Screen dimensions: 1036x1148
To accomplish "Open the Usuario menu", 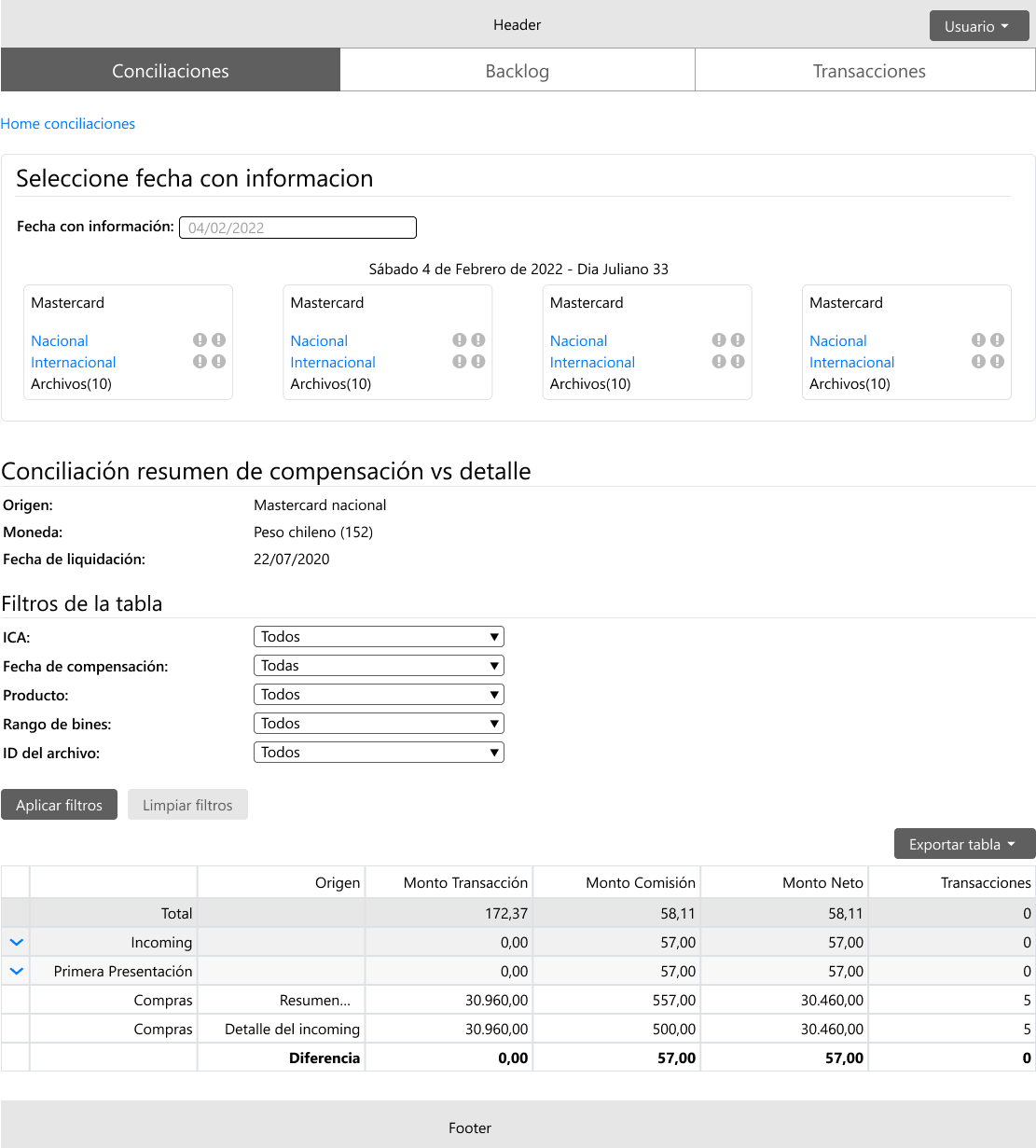I will [x=978, y=26].
